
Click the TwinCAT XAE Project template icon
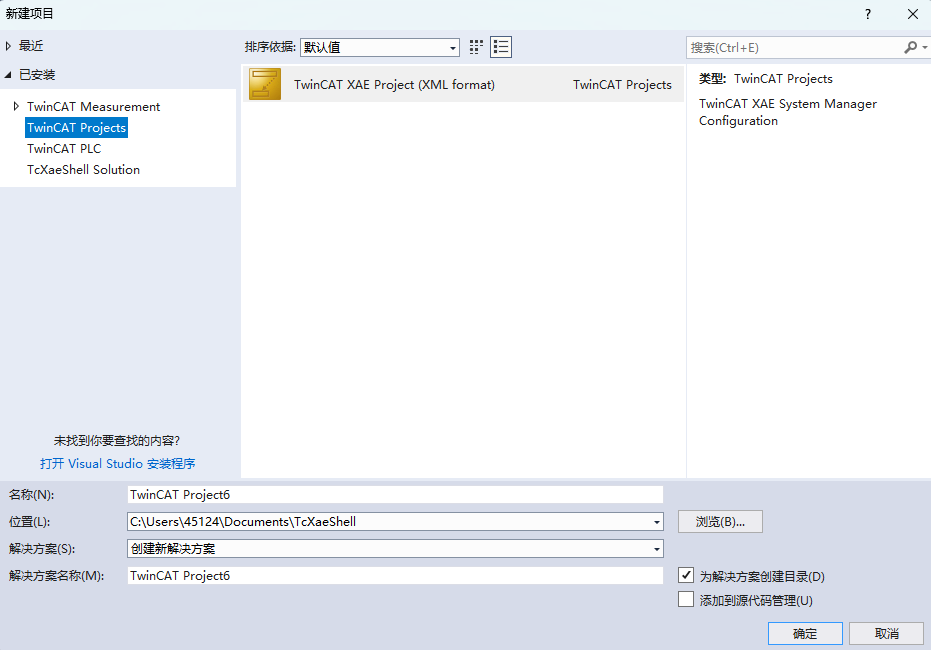pos(265,84)
